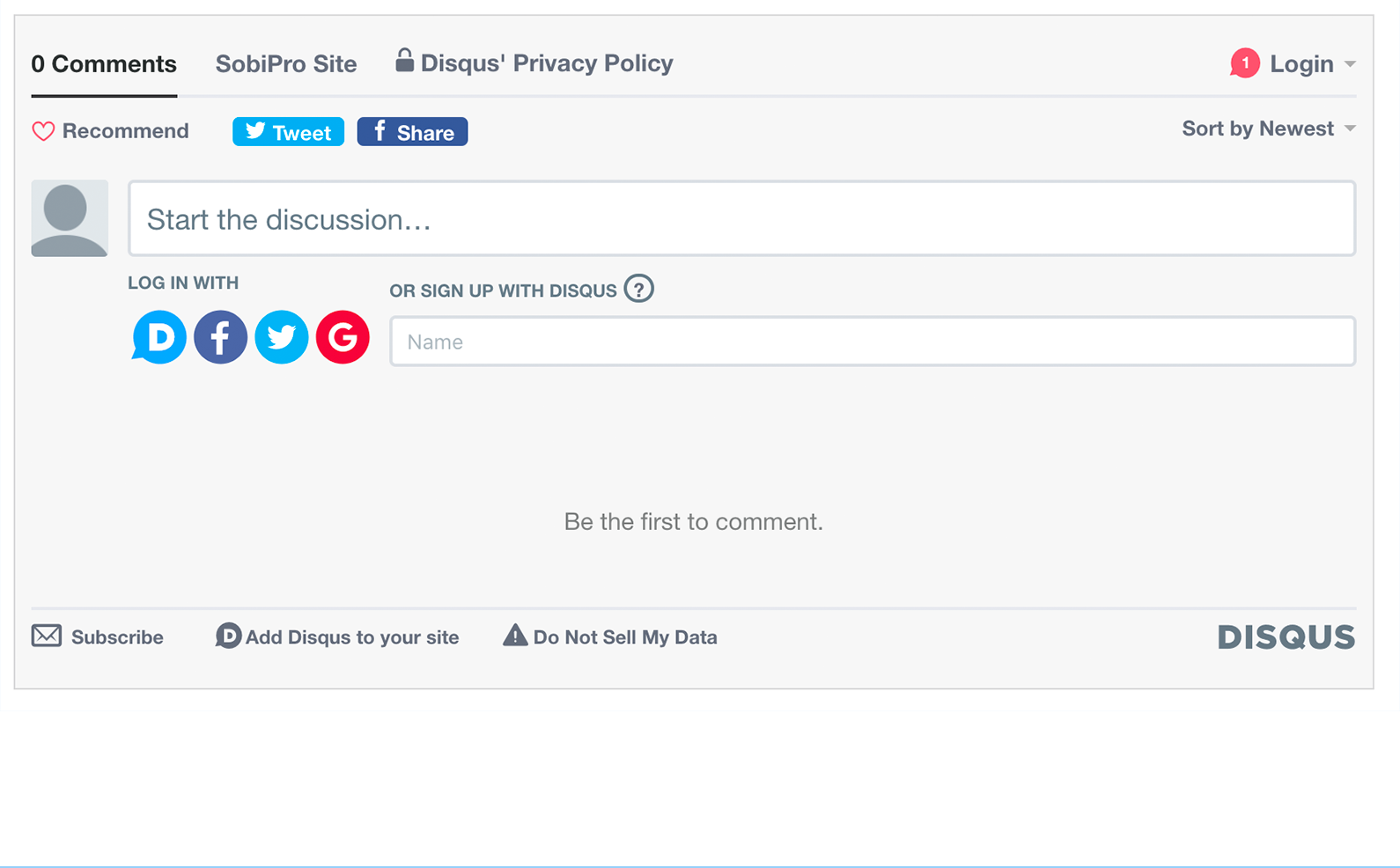Viewport: 1400px width, 868px height.
Task: Switch to the SobiPro Site tab
Action: coord(286,64)
